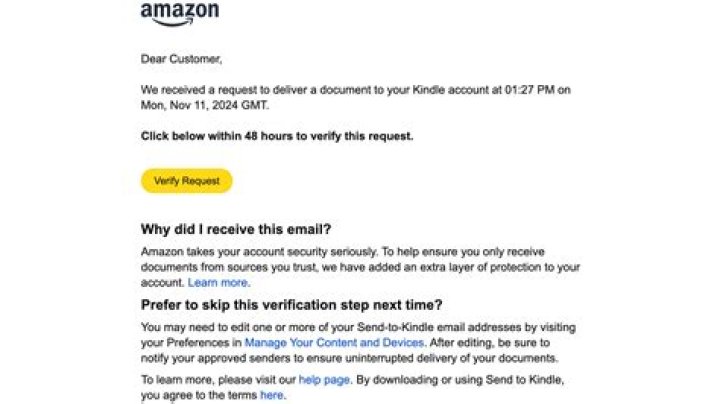The width and height of the screenshot is (720, 404).
Task: Click the 'Why did I receive this email?' heading
Action: pyautogui.click(x=236, y=230)
